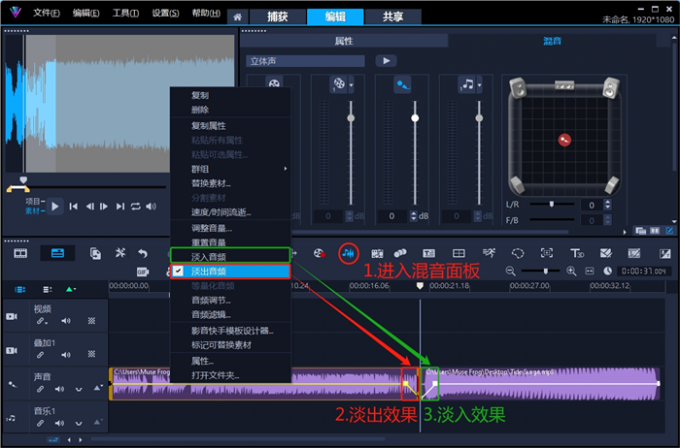
Task: Open the customize toolbar tools icon
Action: click(x=120, y=253)
